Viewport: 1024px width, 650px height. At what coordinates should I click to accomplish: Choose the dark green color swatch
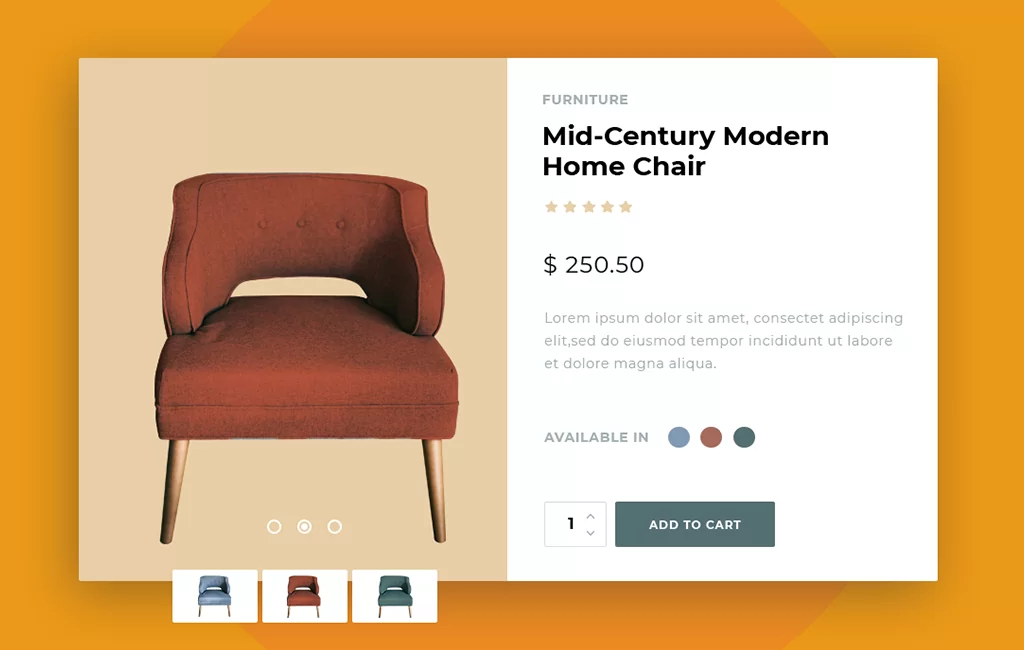click(744, 437)
